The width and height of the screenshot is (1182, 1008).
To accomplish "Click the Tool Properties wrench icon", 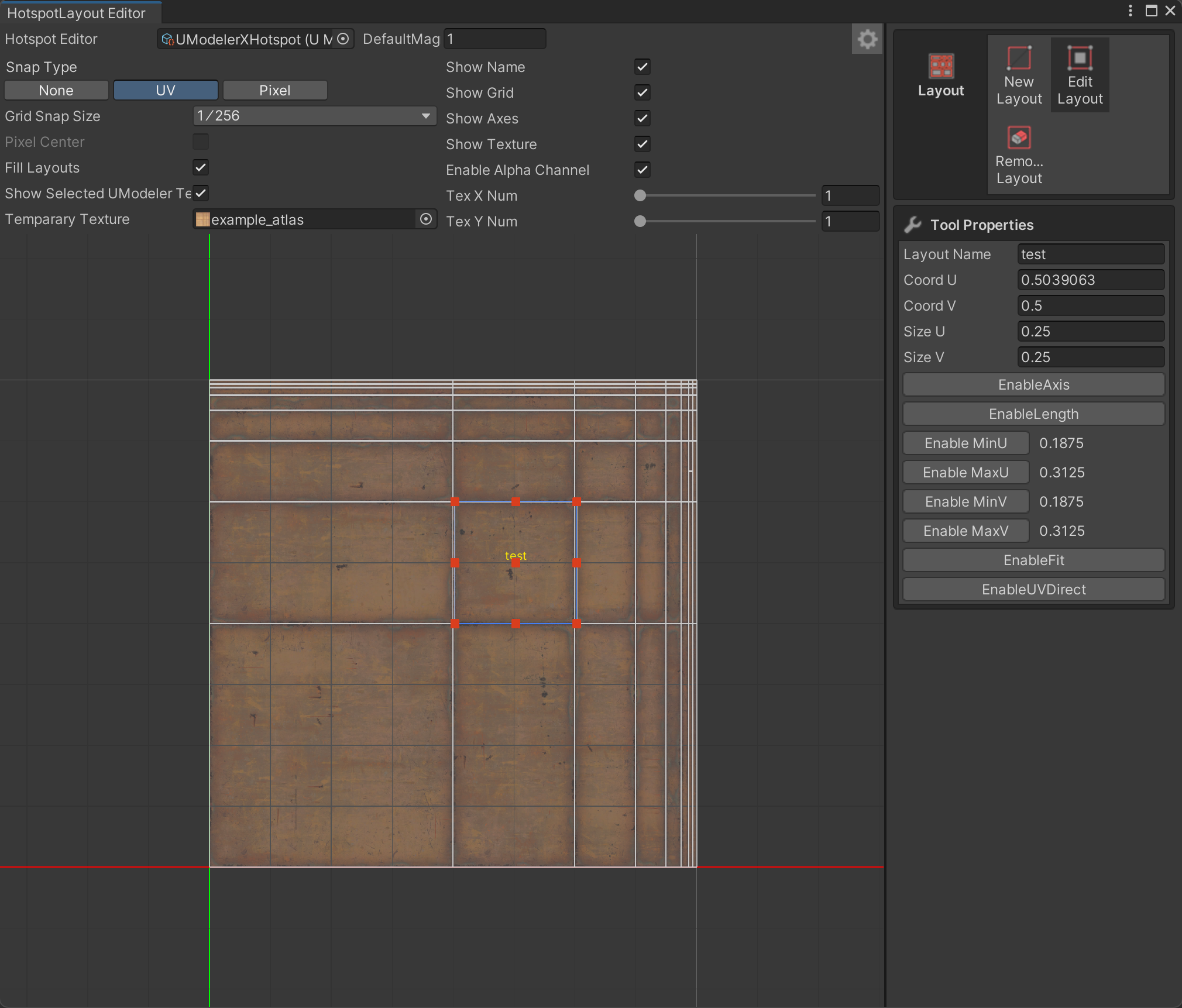I will (x=913, y=225).
